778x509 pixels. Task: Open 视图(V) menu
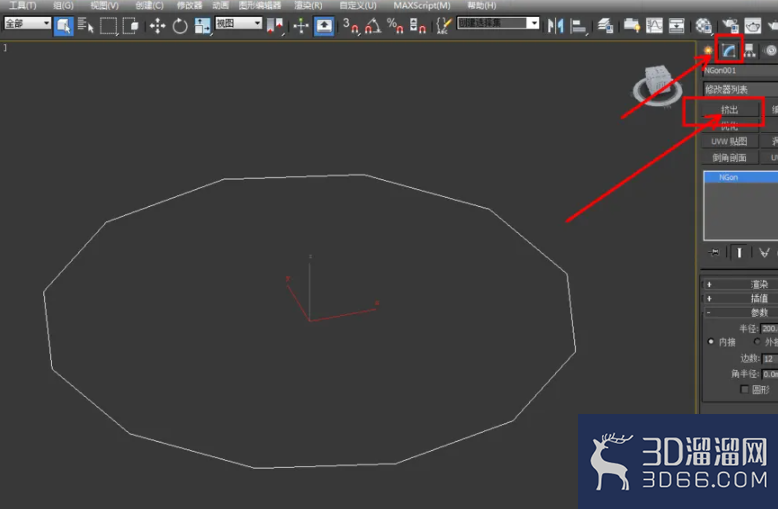(x=105, y=5)
